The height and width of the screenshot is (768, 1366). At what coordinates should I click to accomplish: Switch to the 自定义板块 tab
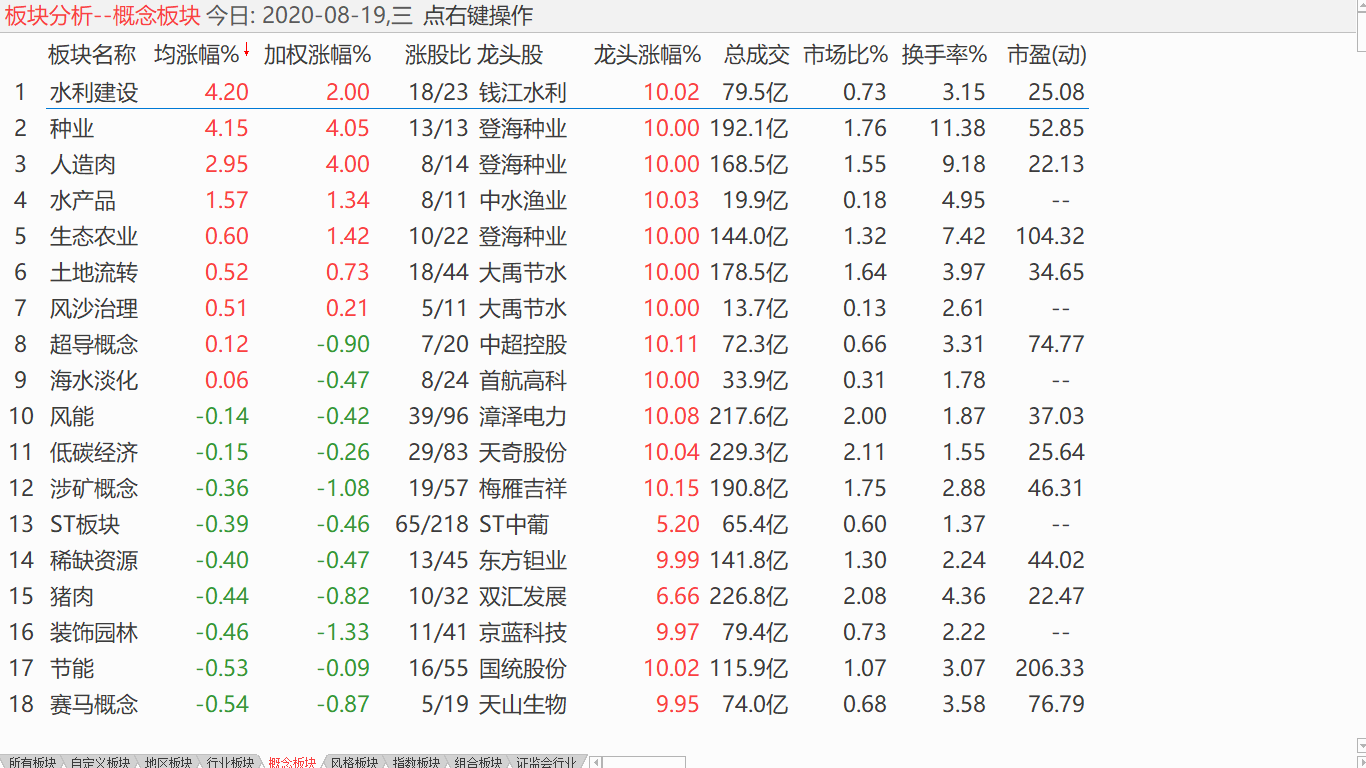(x=100, y=762)
